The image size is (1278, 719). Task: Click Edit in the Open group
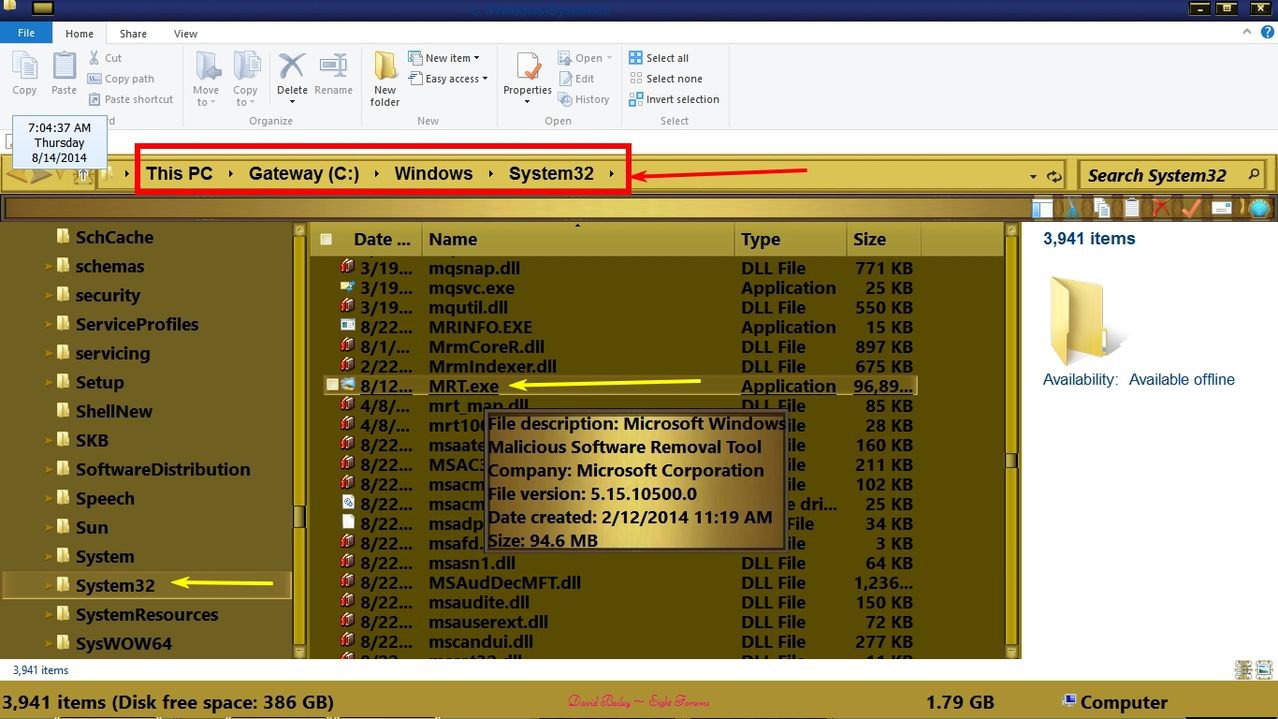pos(576,79)
